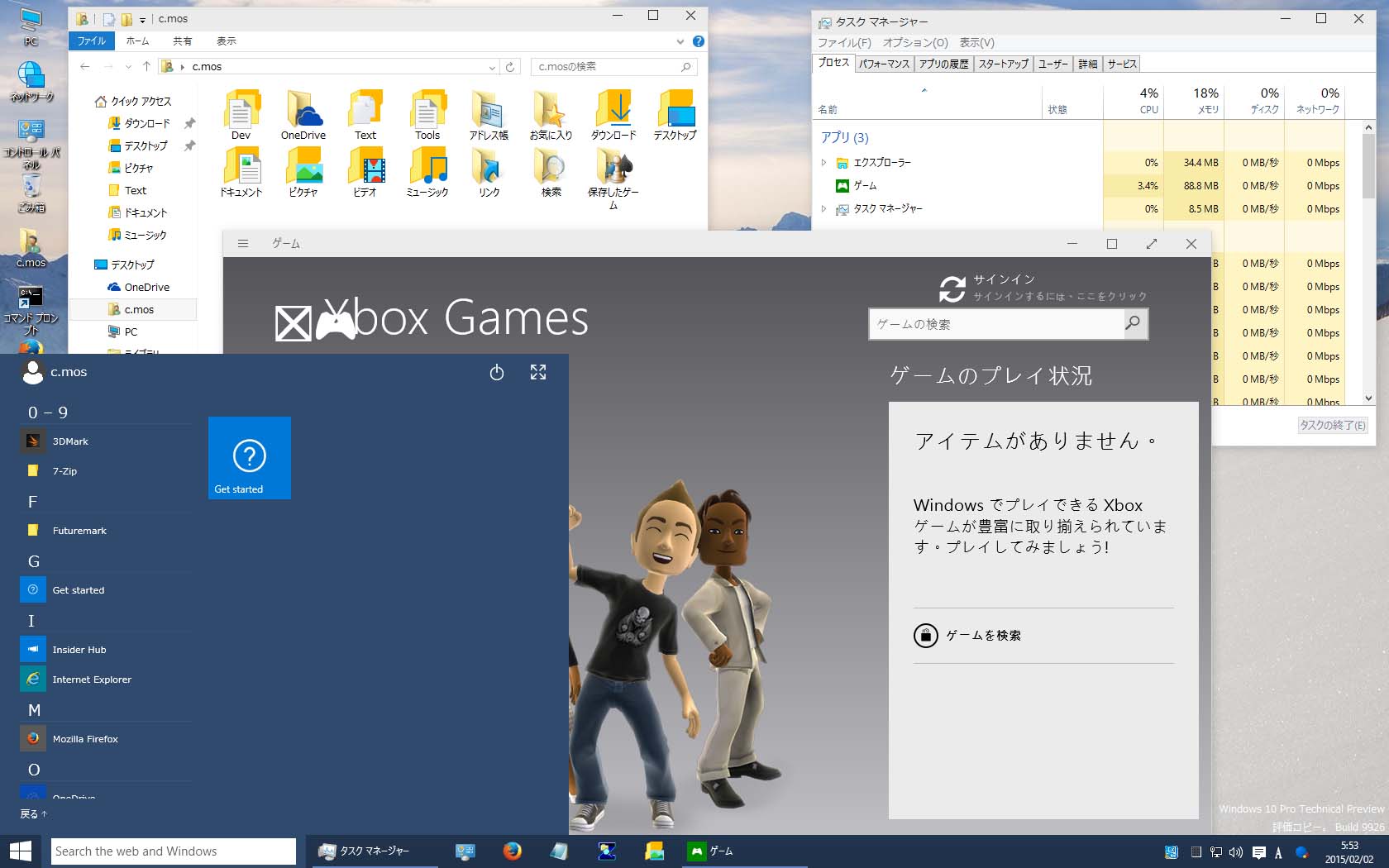
Task: Switch to スタートアップ tab in Task Manager
Action: (1004, 64)
